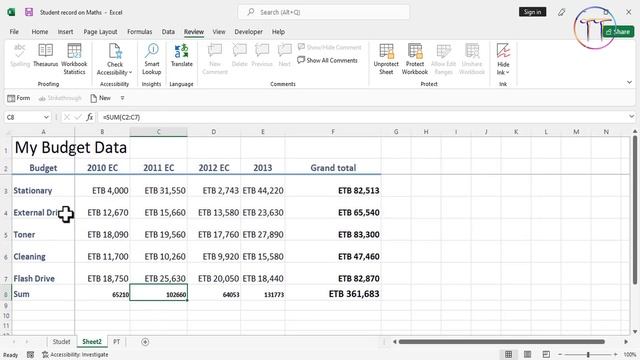This screenshot has height=360, width=640.
Task: Select cell with ETB 361,683
Action: coord(333,294)
